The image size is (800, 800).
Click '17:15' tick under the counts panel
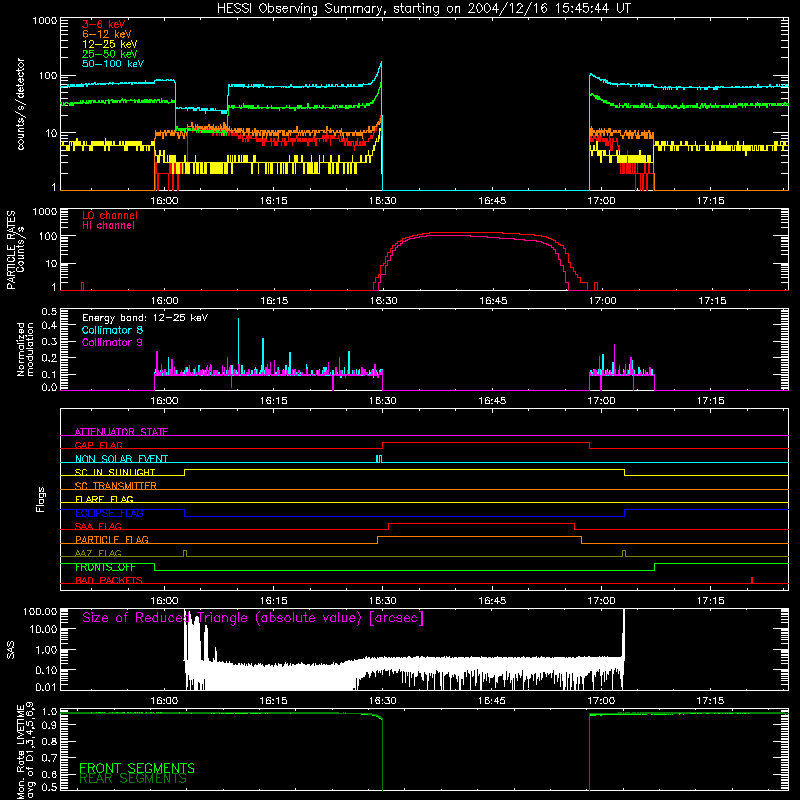710,201
